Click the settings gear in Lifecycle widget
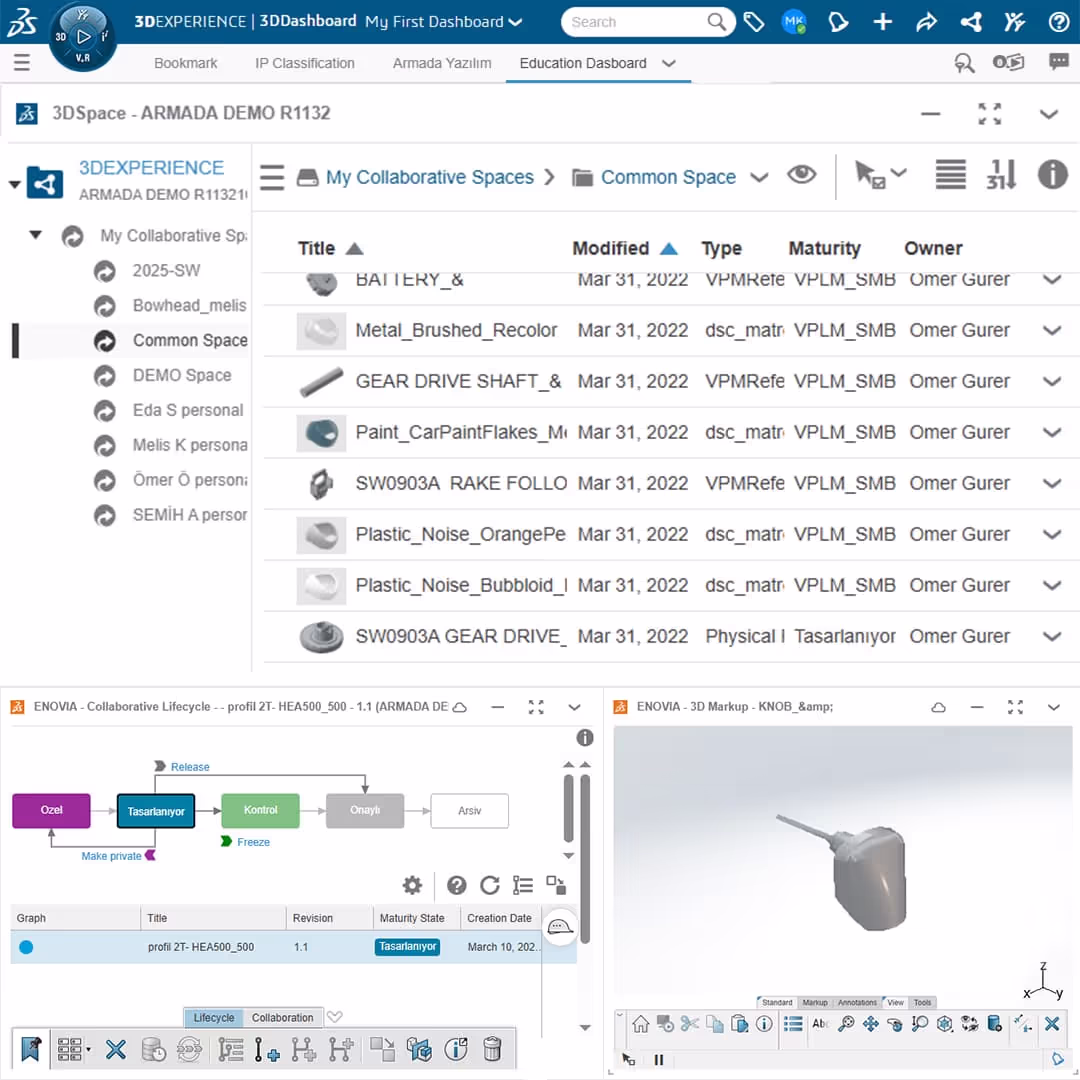Screen dimensions: 1080x1080 click(412, 885)
